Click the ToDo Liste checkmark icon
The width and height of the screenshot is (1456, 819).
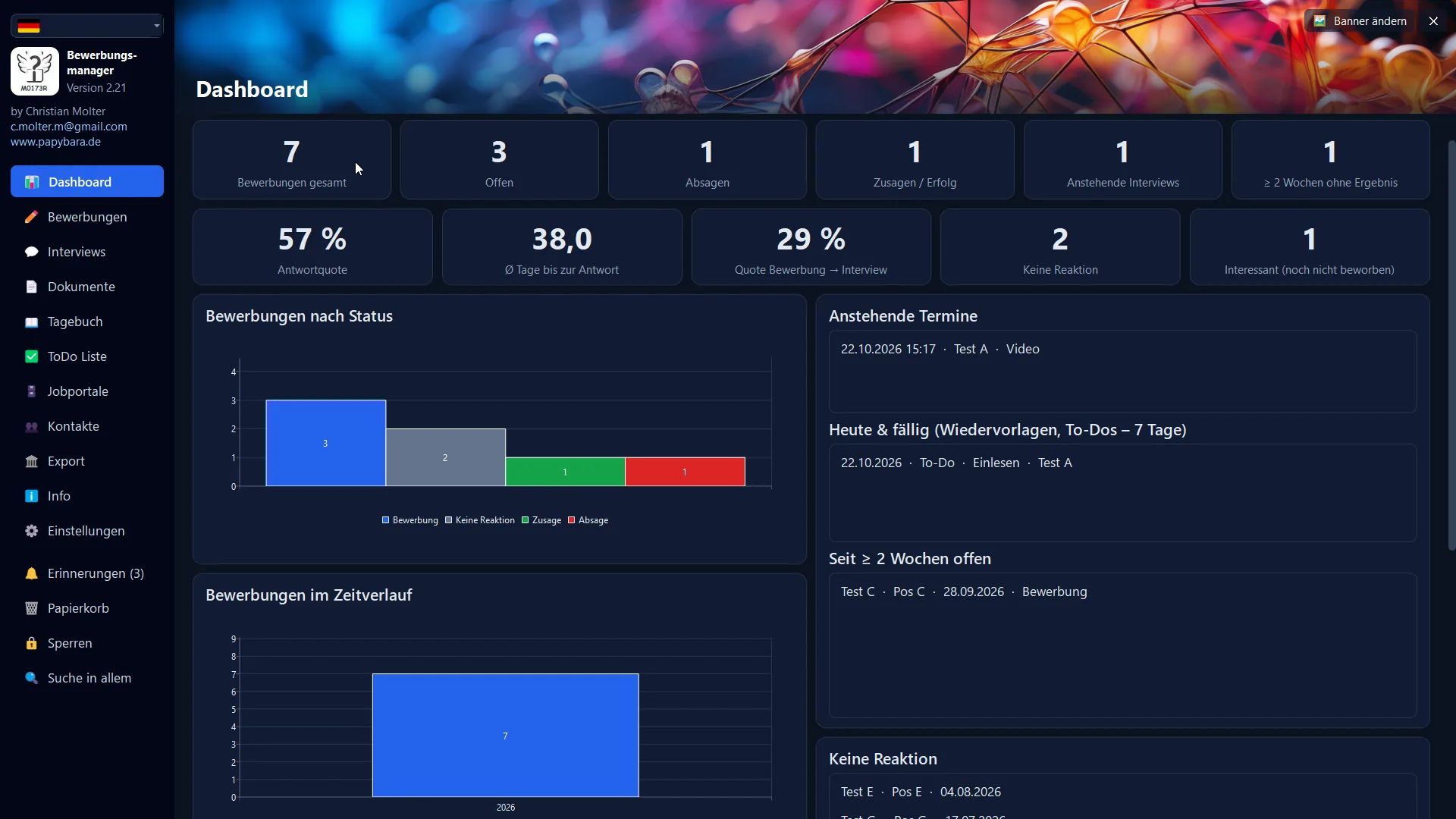[31, 356]
